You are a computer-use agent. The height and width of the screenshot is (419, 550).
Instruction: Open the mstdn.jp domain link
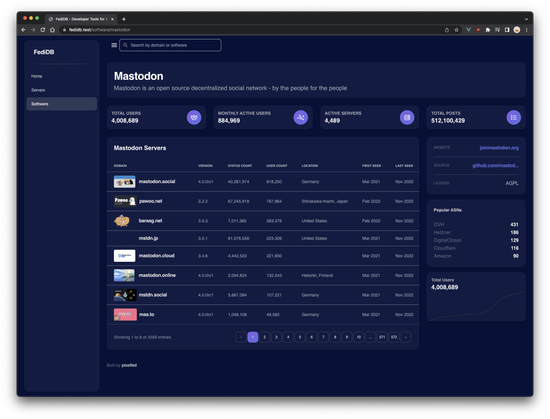coord(148,238)
